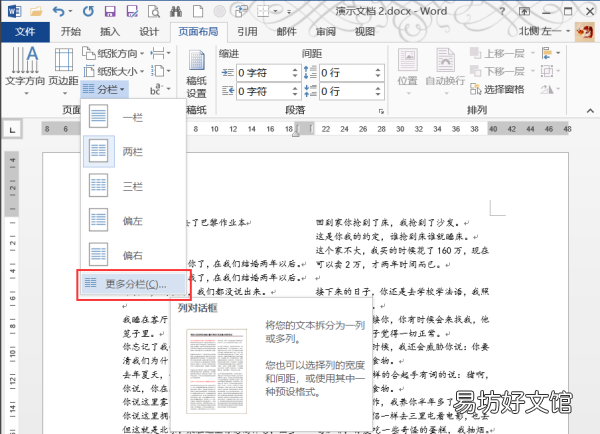Click the Word application icon
This screenshot has width=600, height=434.
[14, 11]
